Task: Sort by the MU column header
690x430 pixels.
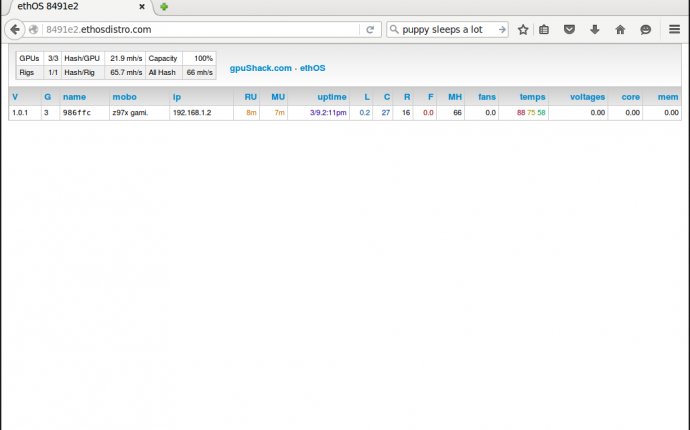Action: [278, 97]
